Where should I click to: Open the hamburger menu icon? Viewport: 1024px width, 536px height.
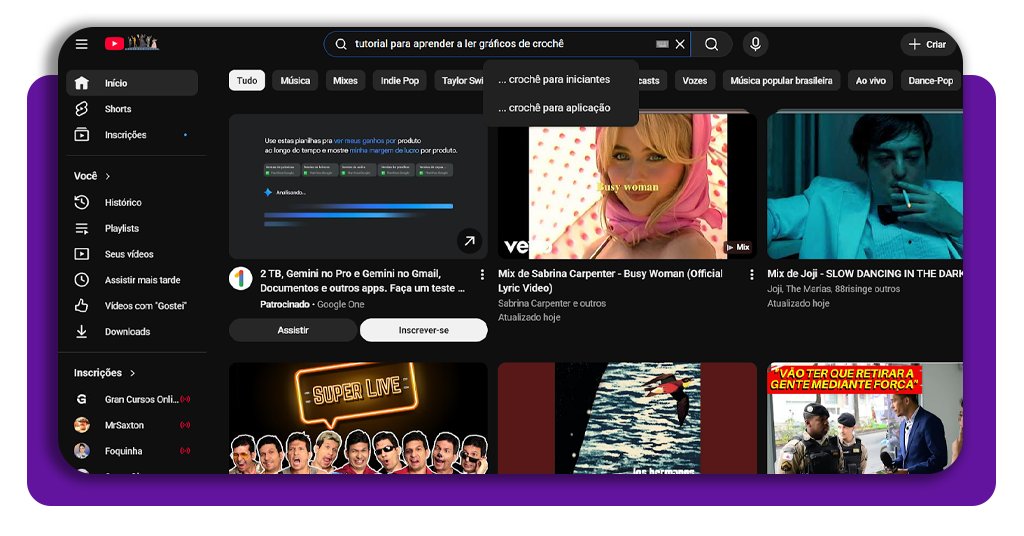(x=82, y=44)
